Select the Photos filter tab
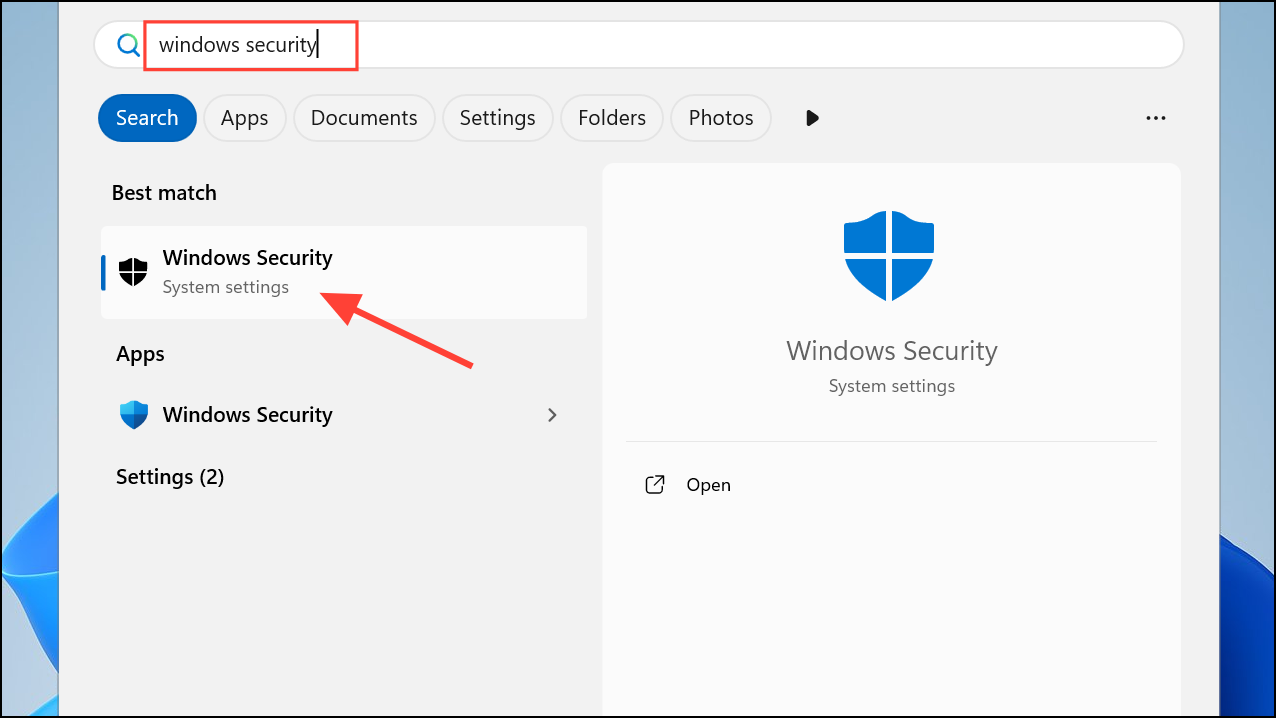The image size is (1276, 718). tap(720, 118)
